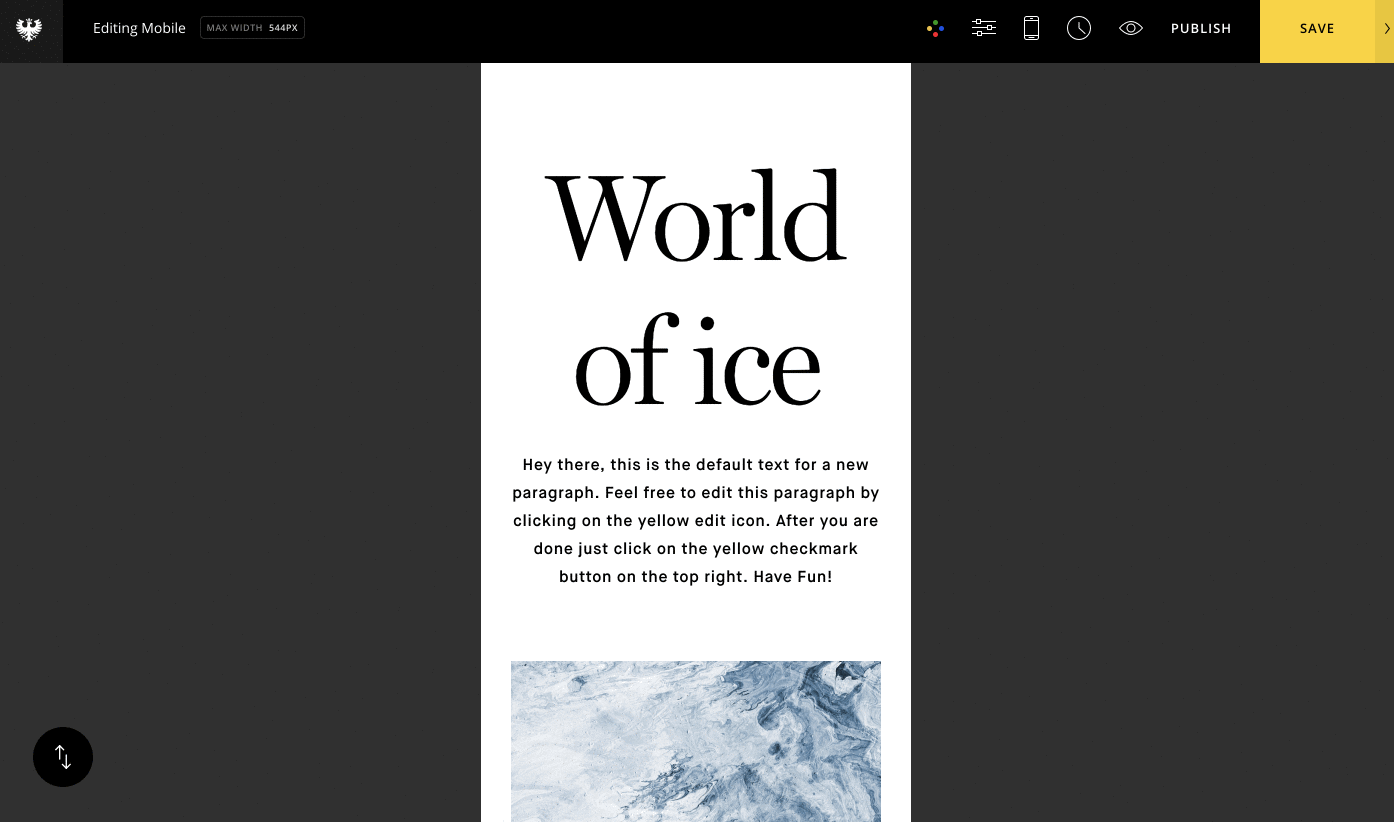Click the marbled ice image
The image size is (1394, 822).
(696, 740)
